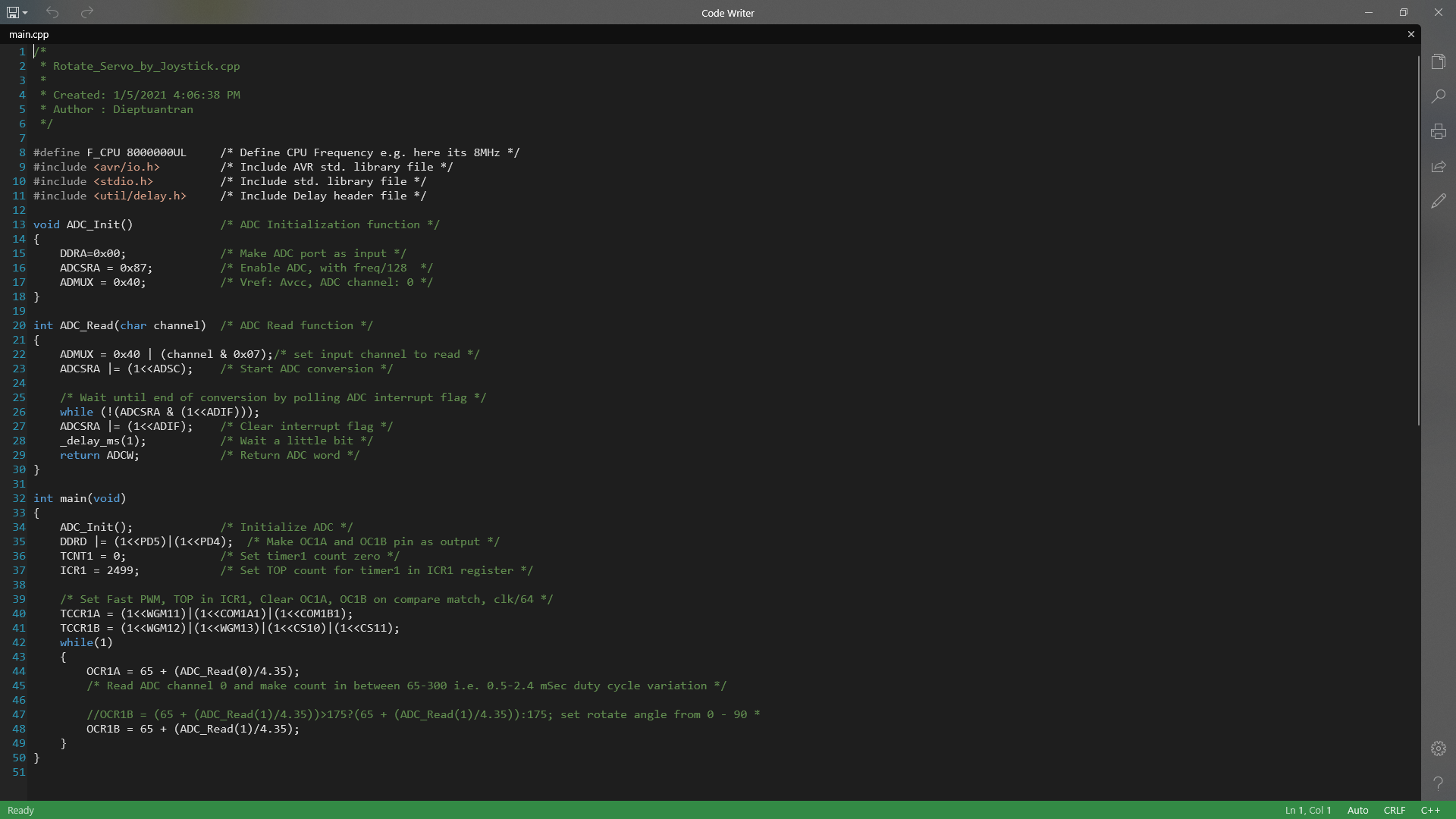Click on 'Created: 1/5/2021 4:06:38 PM' comment
Screen dimensions: 1456x819
(146, 95)
